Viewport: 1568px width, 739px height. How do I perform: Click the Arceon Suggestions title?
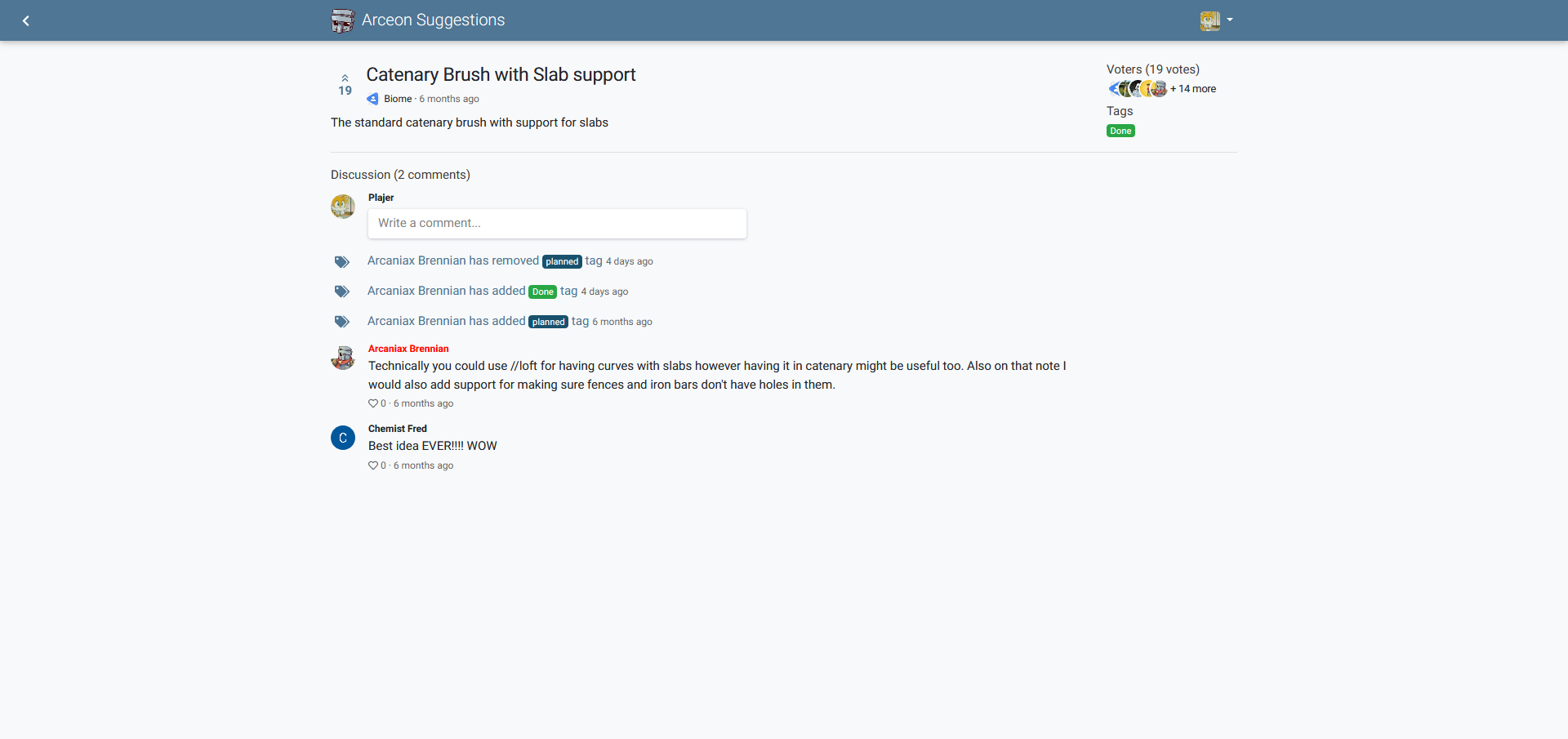point(433,20)
